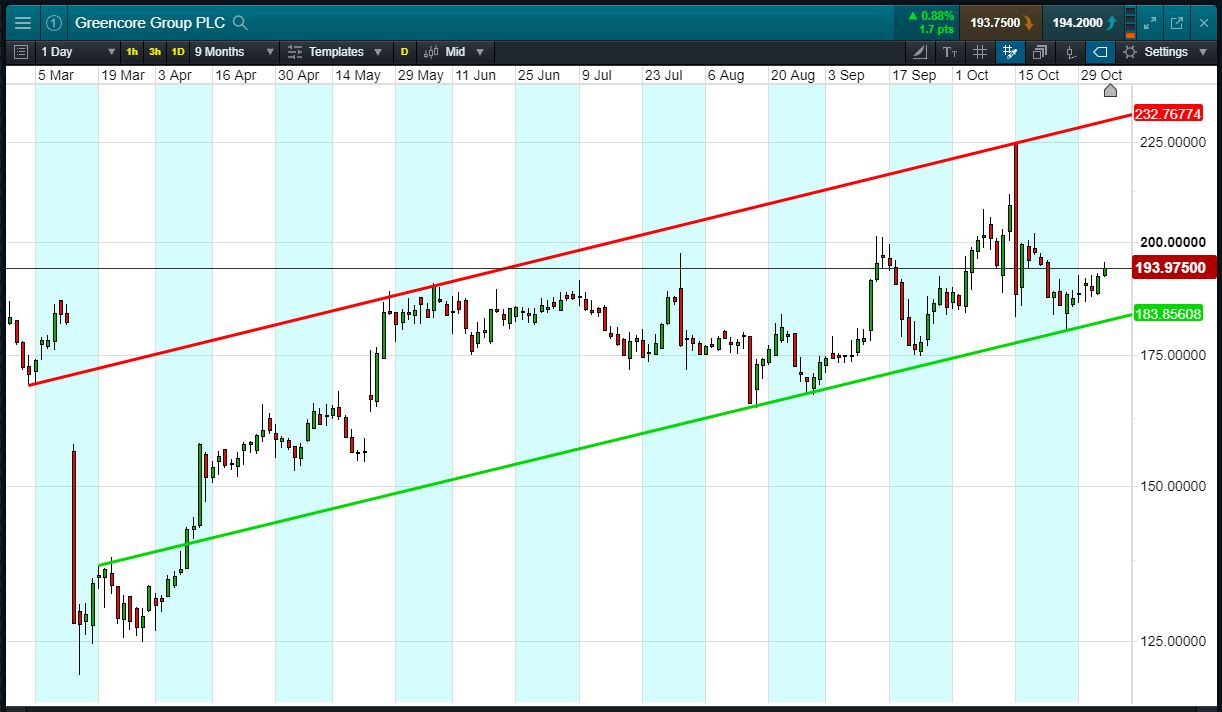Search instruments via magnifier icon
The image size is (1222, 712).
[x=240, y=22]
